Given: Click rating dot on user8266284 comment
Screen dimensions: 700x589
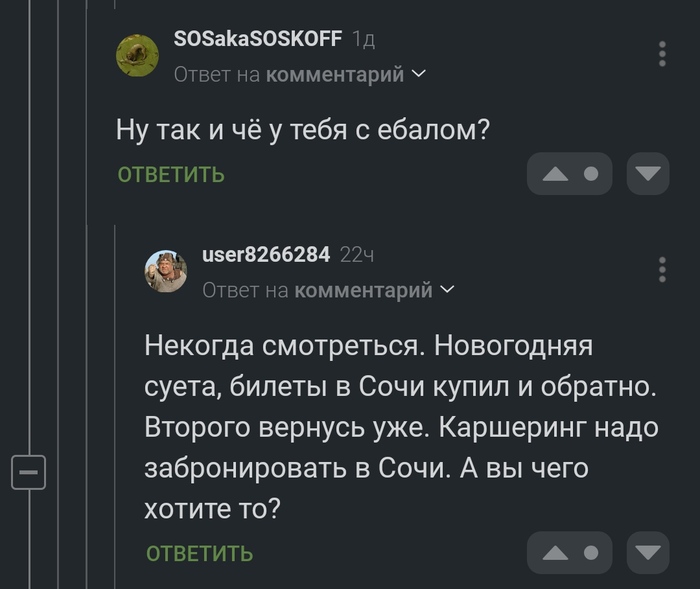Looking at the screenshot, I should point(591,552).
